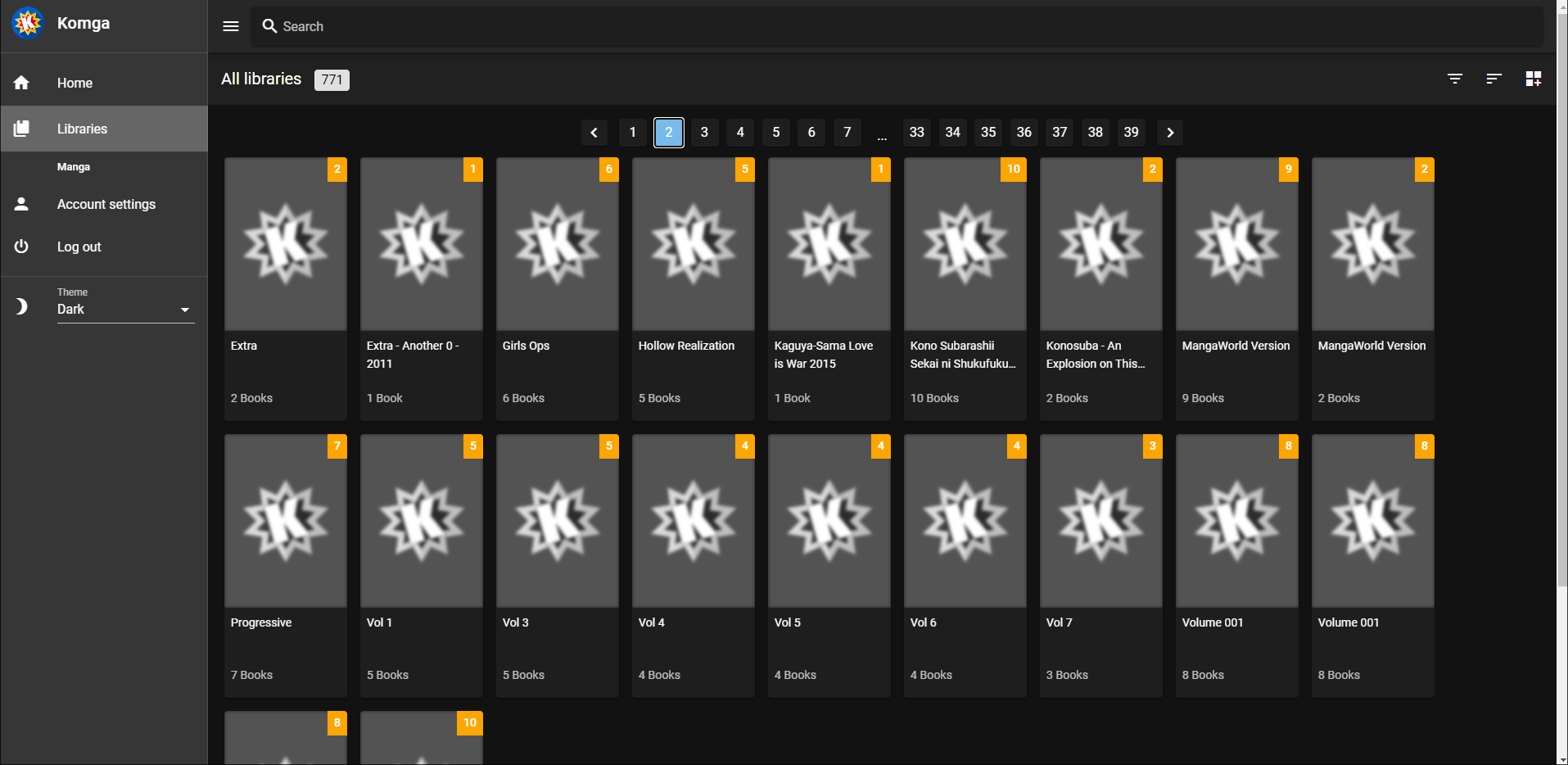Click inside the Search field
Viewport: 1568px width, 765px height.
491,26
